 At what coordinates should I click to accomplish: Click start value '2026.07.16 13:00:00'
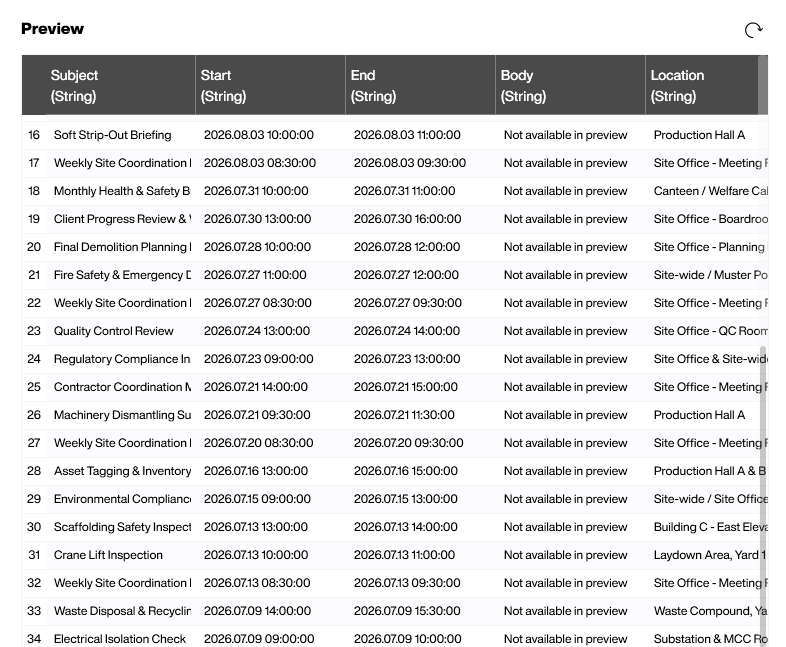click(x=256, y=472)
